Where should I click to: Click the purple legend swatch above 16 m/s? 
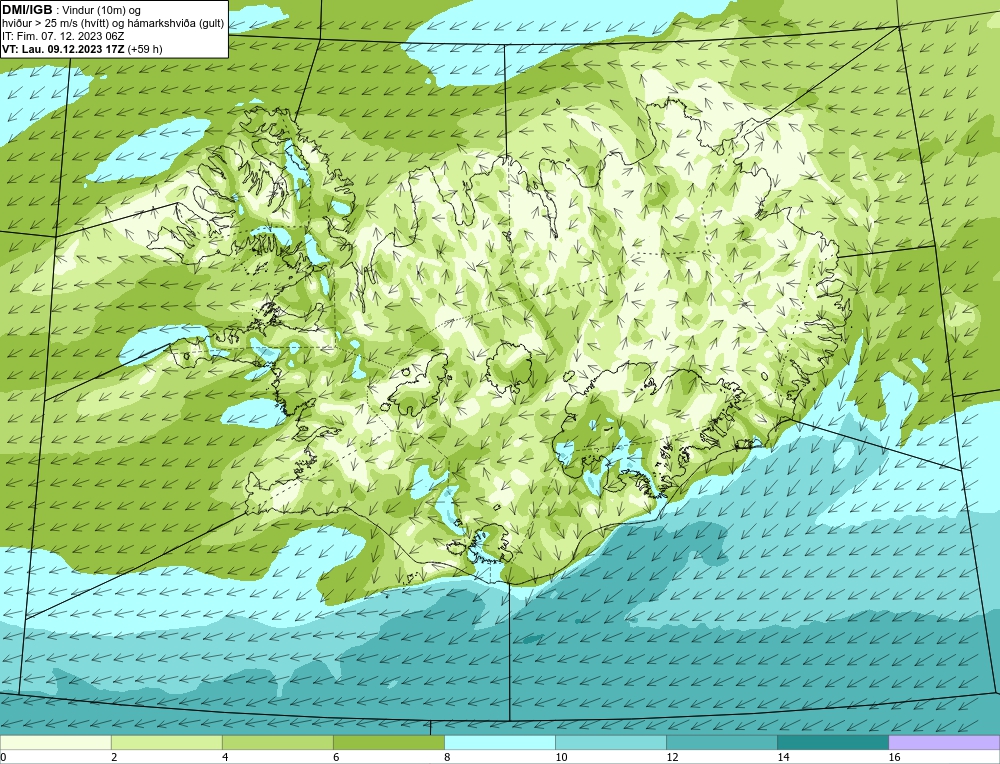point(944,742)
